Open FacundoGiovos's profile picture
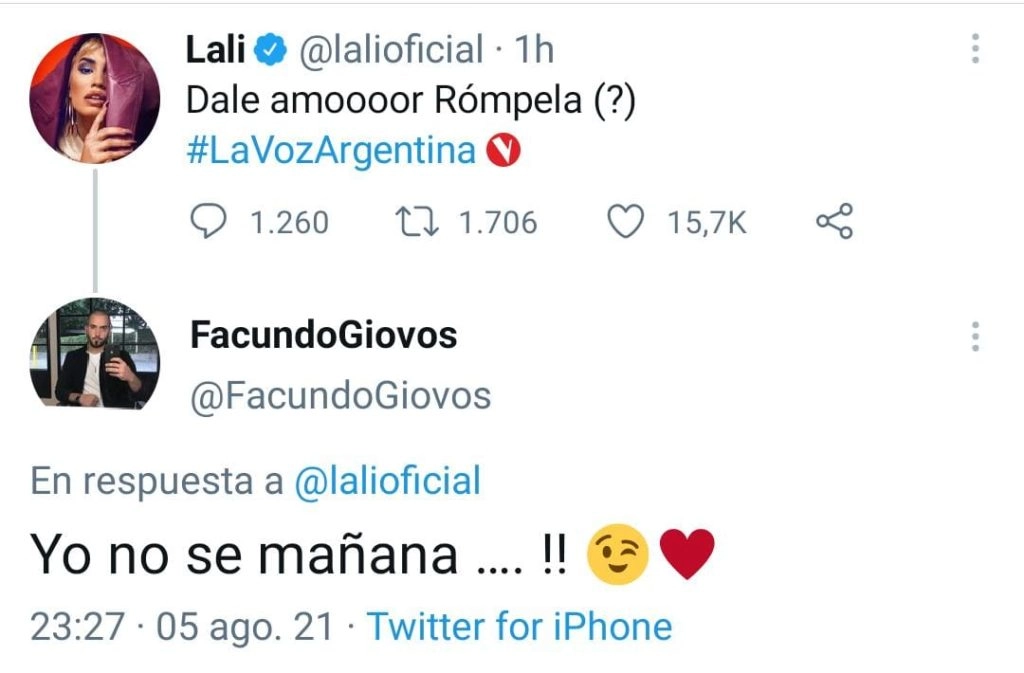 pos(95,354)
